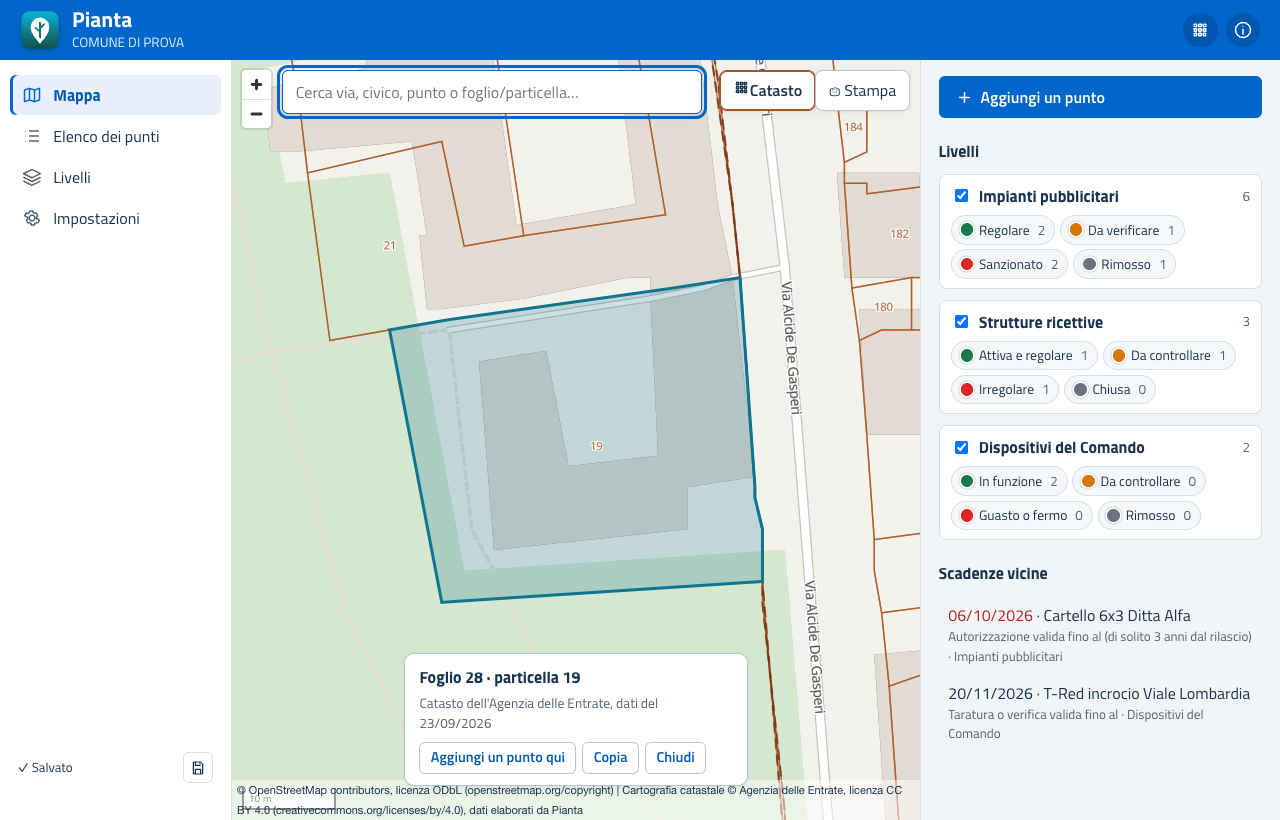The width and height of the screenshot is (1280, 820).
Task: Filter by Da verificare status chip
Action: pos(1122,230)
